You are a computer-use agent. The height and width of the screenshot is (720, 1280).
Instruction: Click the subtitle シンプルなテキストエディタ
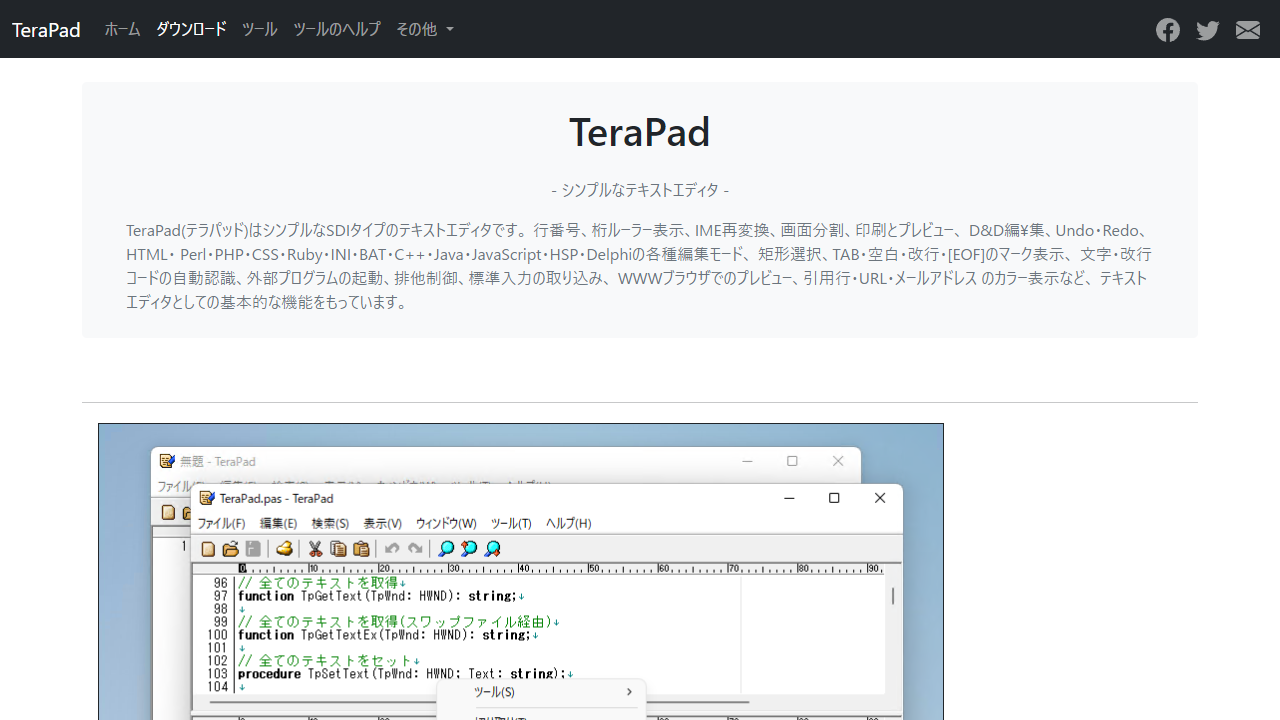point(640,190)
